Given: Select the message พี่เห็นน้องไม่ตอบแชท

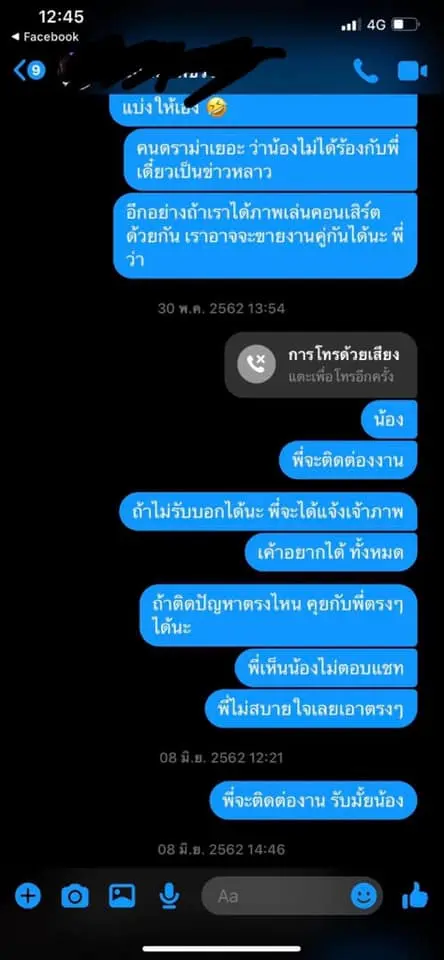Looking at the screenshot, I should point(326,668).
